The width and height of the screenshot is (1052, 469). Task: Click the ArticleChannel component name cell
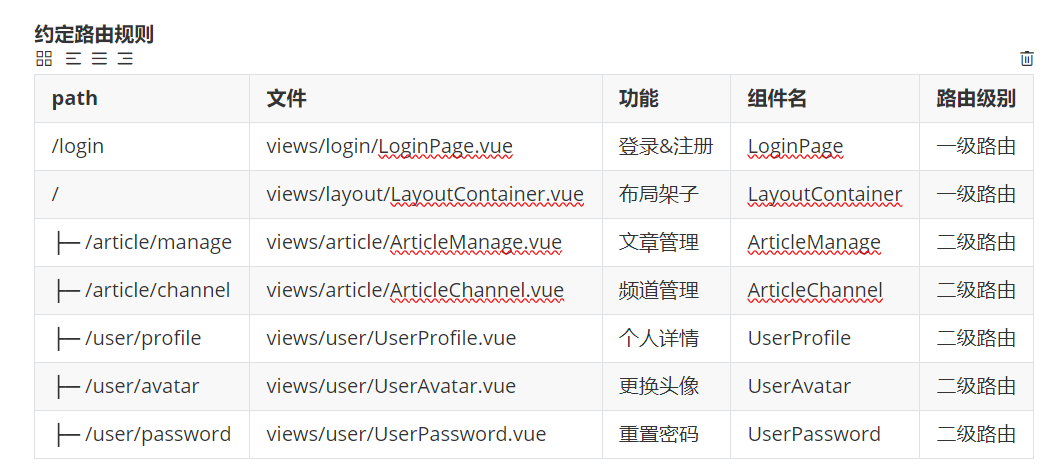(825, 291)
